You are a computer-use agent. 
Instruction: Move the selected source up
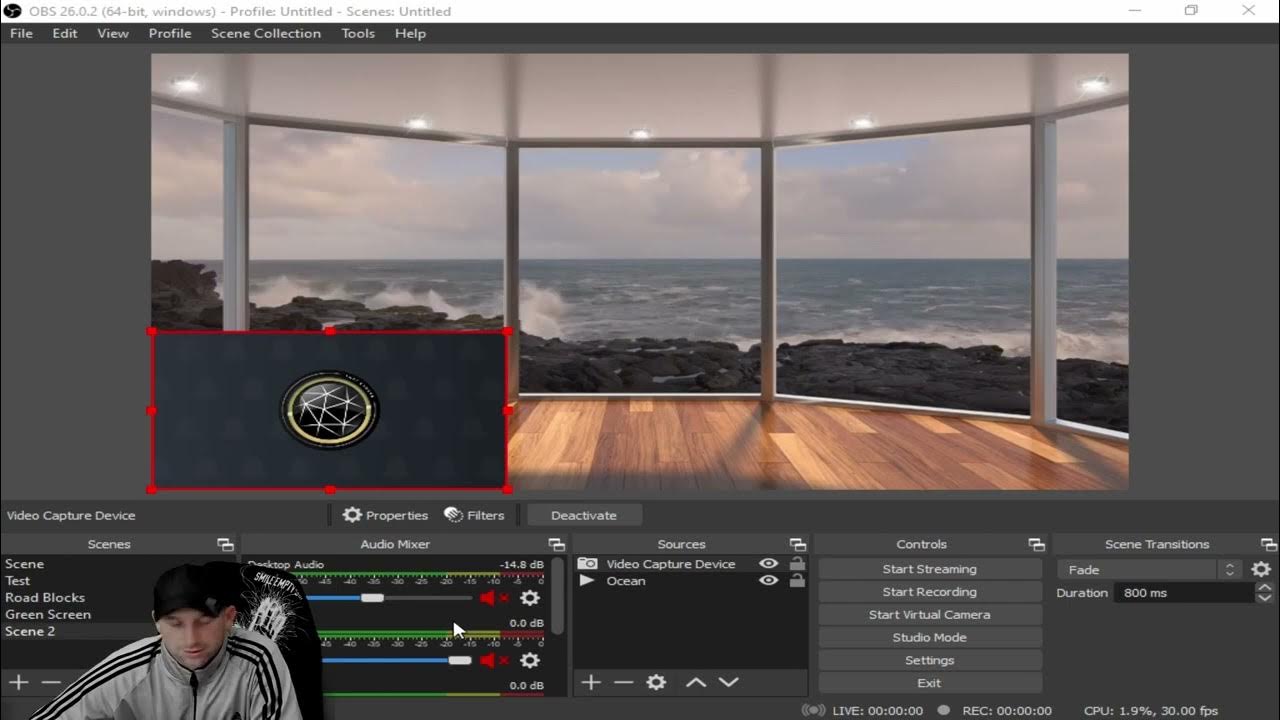(x=696, y=682)
